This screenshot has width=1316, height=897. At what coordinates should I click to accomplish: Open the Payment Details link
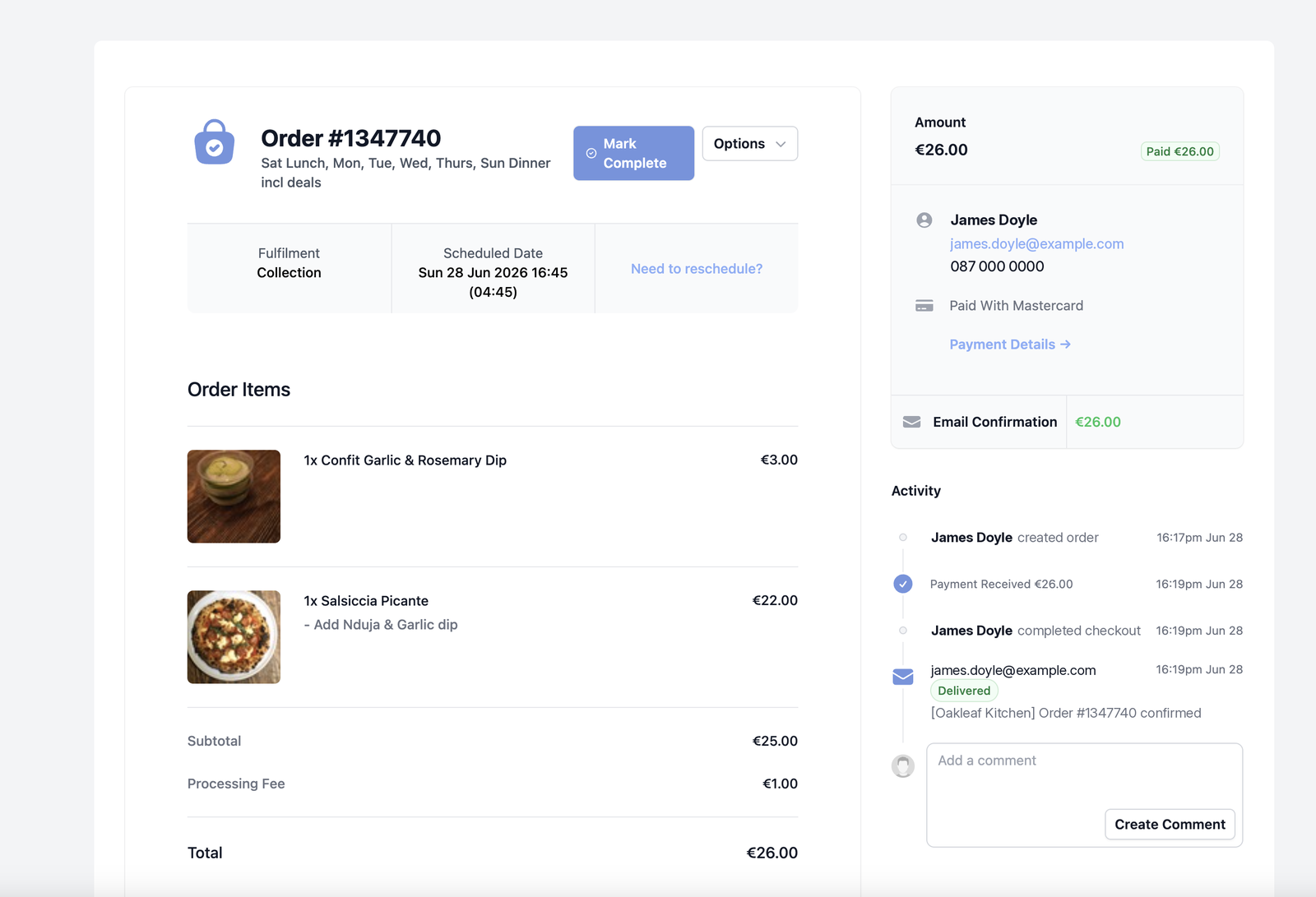click(x=1010, y=344)
